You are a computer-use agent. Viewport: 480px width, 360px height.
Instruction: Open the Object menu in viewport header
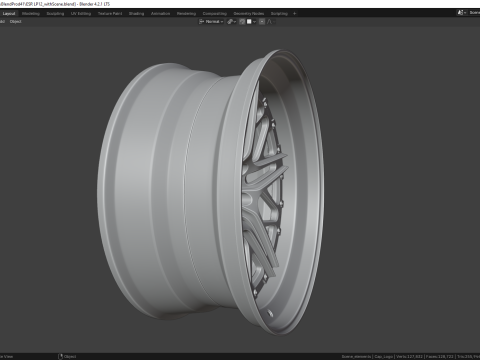(x=16, y=22)
